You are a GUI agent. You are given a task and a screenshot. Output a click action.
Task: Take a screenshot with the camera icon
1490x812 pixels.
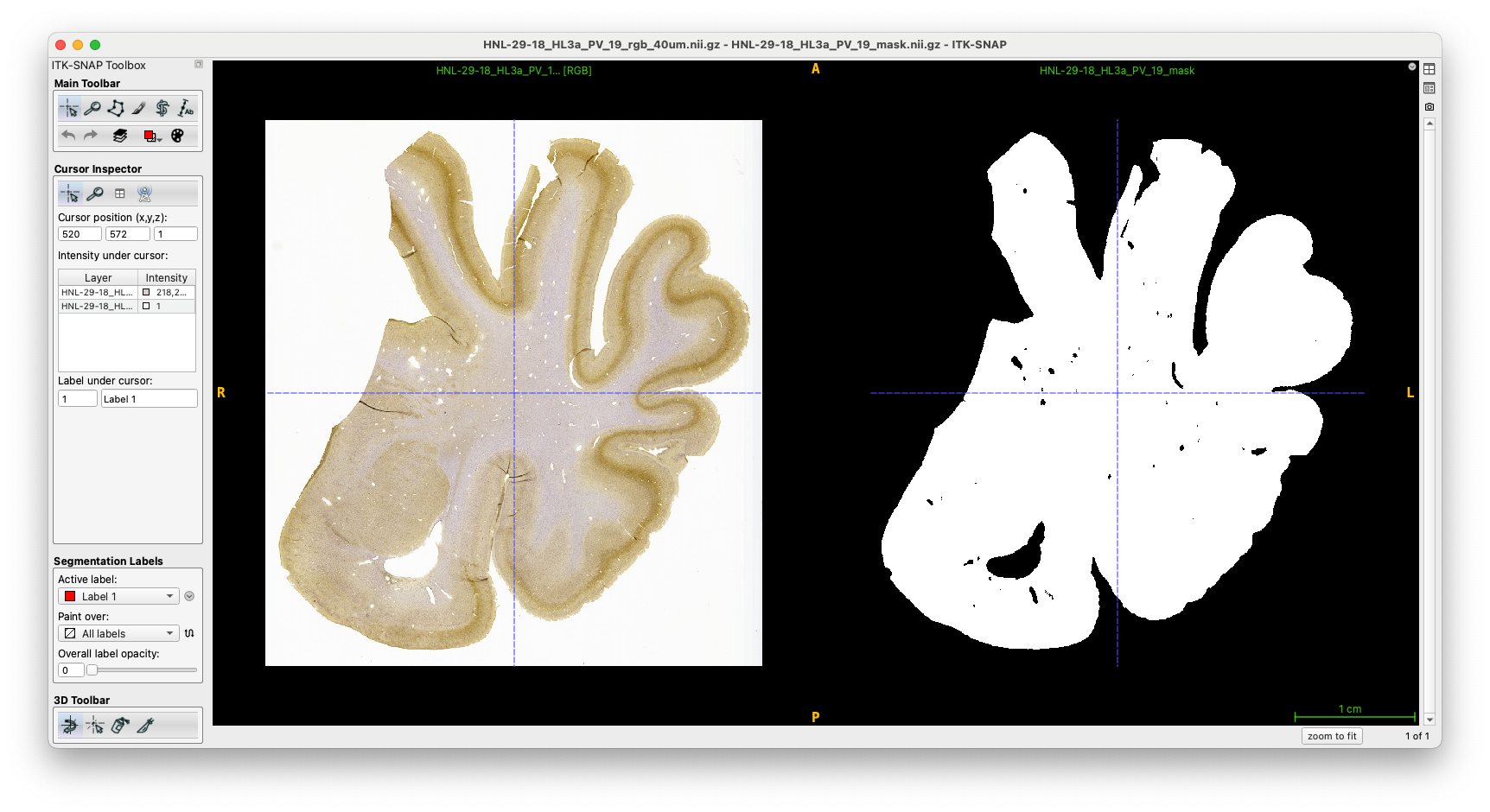pos(1430,107)
